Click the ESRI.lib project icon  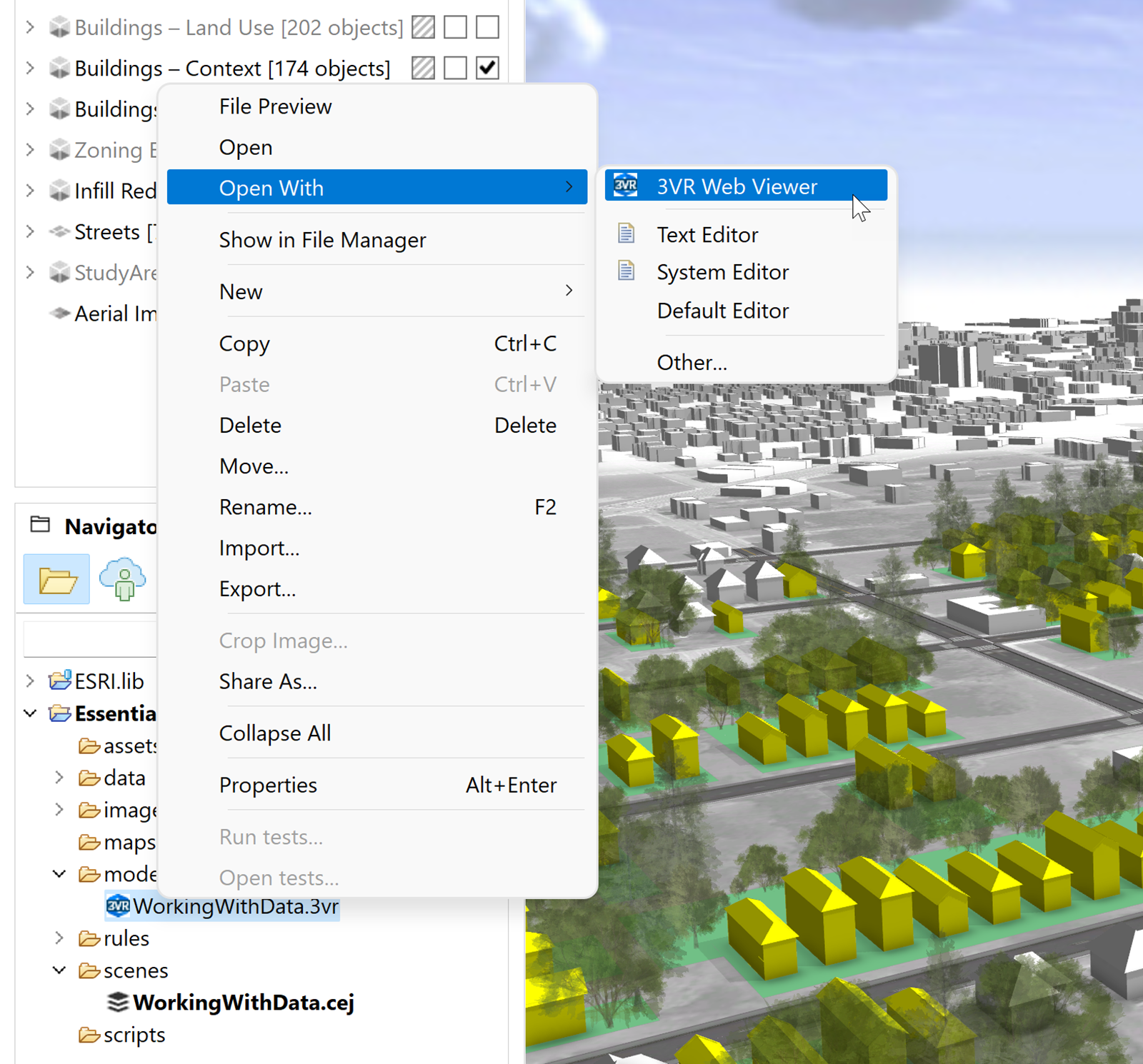coord(60,681)
